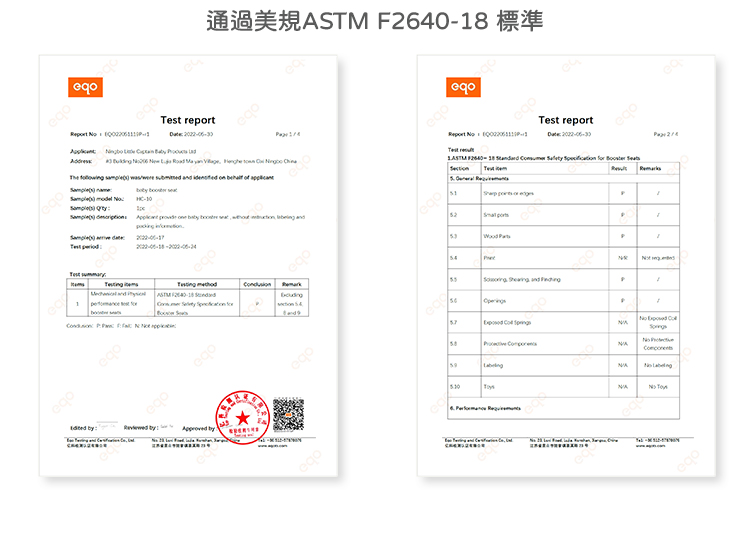Click the 'Not requested' remark for Paint

pyautogui.click(x=657, y=258)
